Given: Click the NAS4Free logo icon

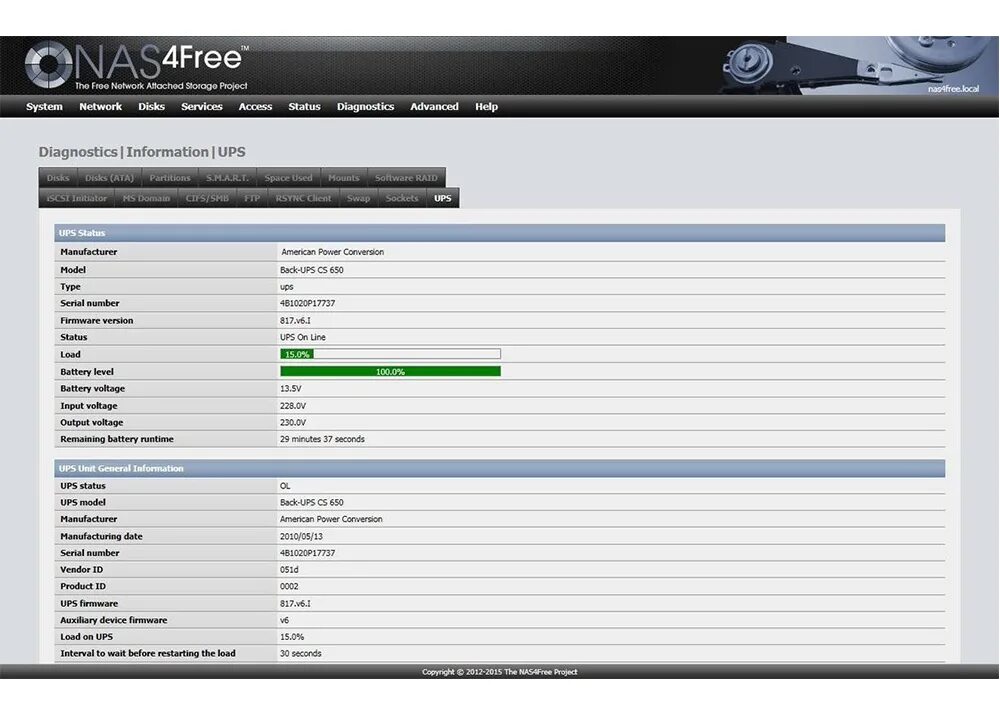Looking at the screenshot, I should pyautogui.click(x=48, y=64).
